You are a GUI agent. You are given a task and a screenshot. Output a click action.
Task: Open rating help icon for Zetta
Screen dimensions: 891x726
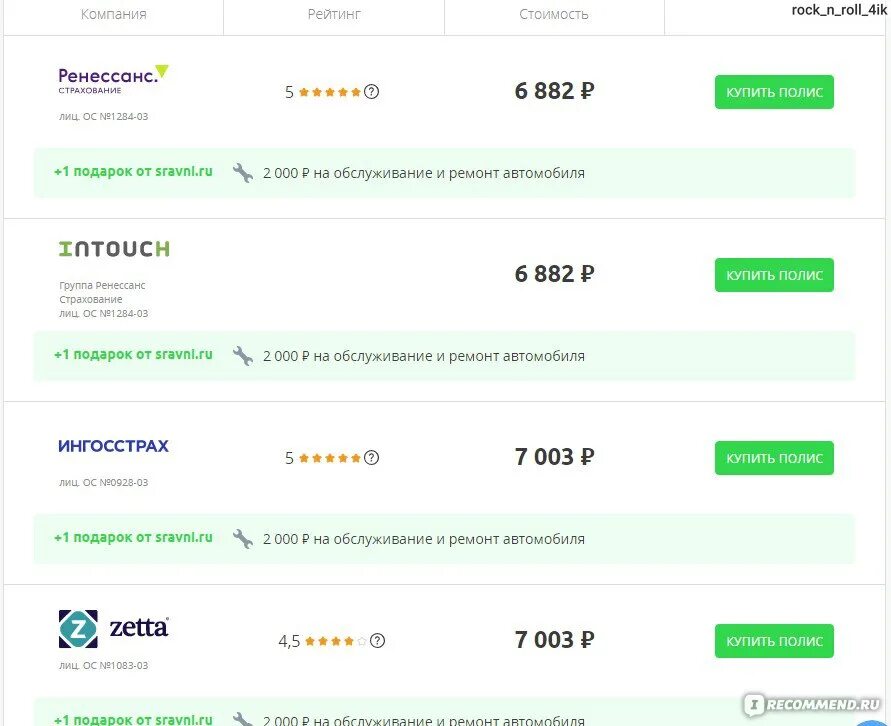377,641
